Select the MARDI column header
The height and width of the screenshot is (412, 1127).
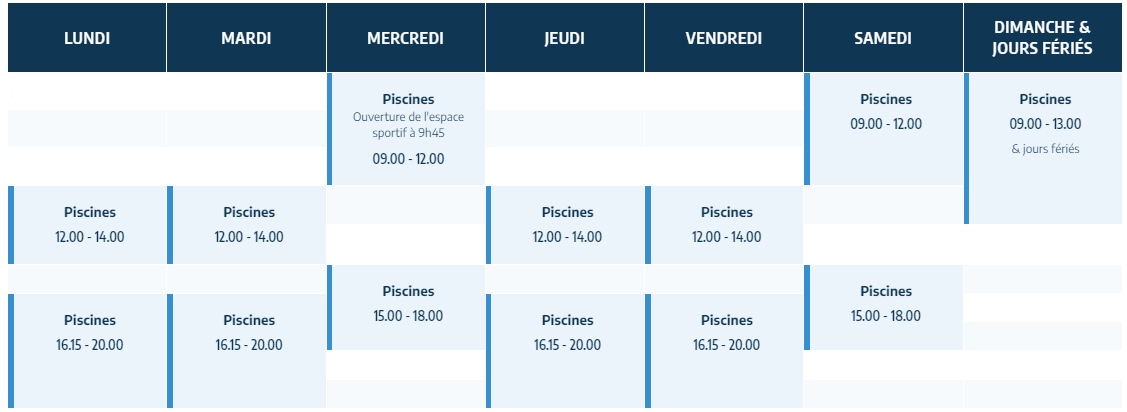click(x=247, y=37)
